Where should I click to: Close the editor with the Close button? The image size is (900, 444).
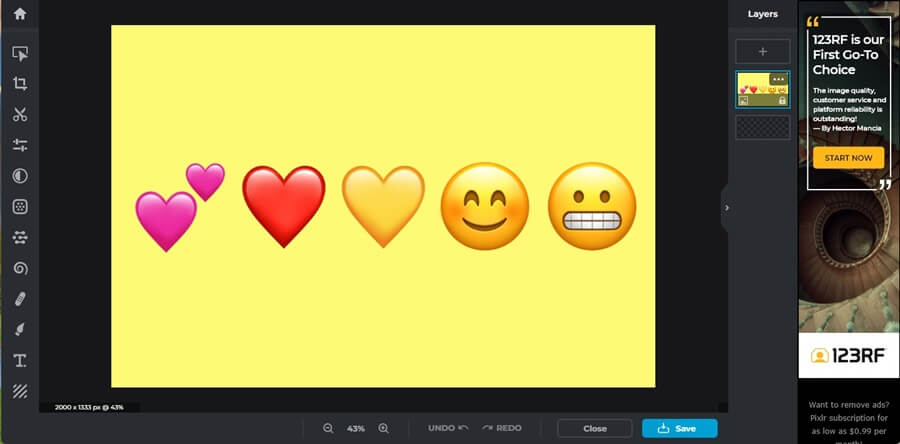click(595, 429)
